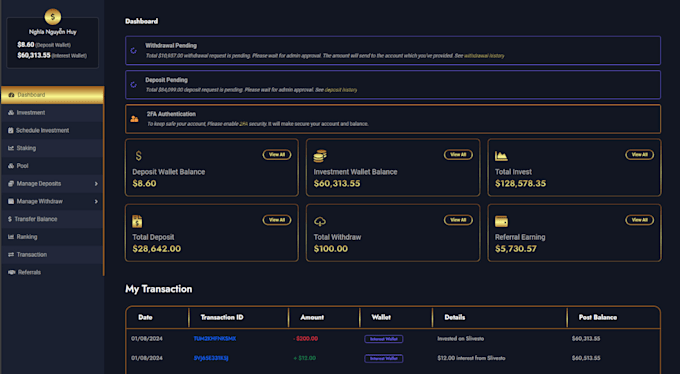Click the Dashboard gauge icon in sidebar
The height and width of the screenshot is (374, 680).
(x=11, y=95)
